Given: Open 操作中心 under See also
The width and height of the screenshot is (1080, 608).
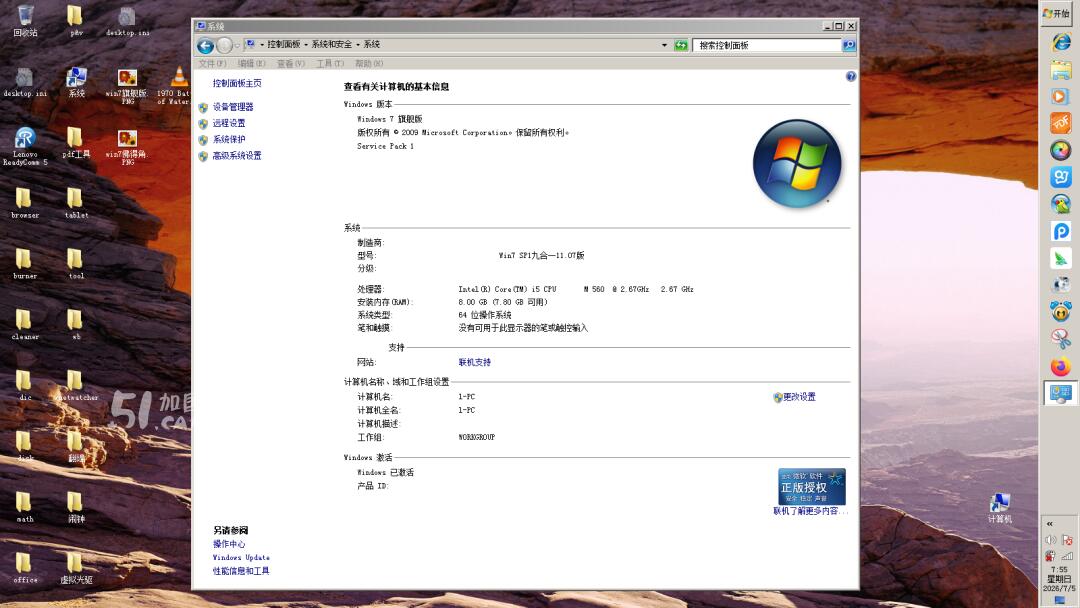Looking at the screenshot, I should 229,544.
